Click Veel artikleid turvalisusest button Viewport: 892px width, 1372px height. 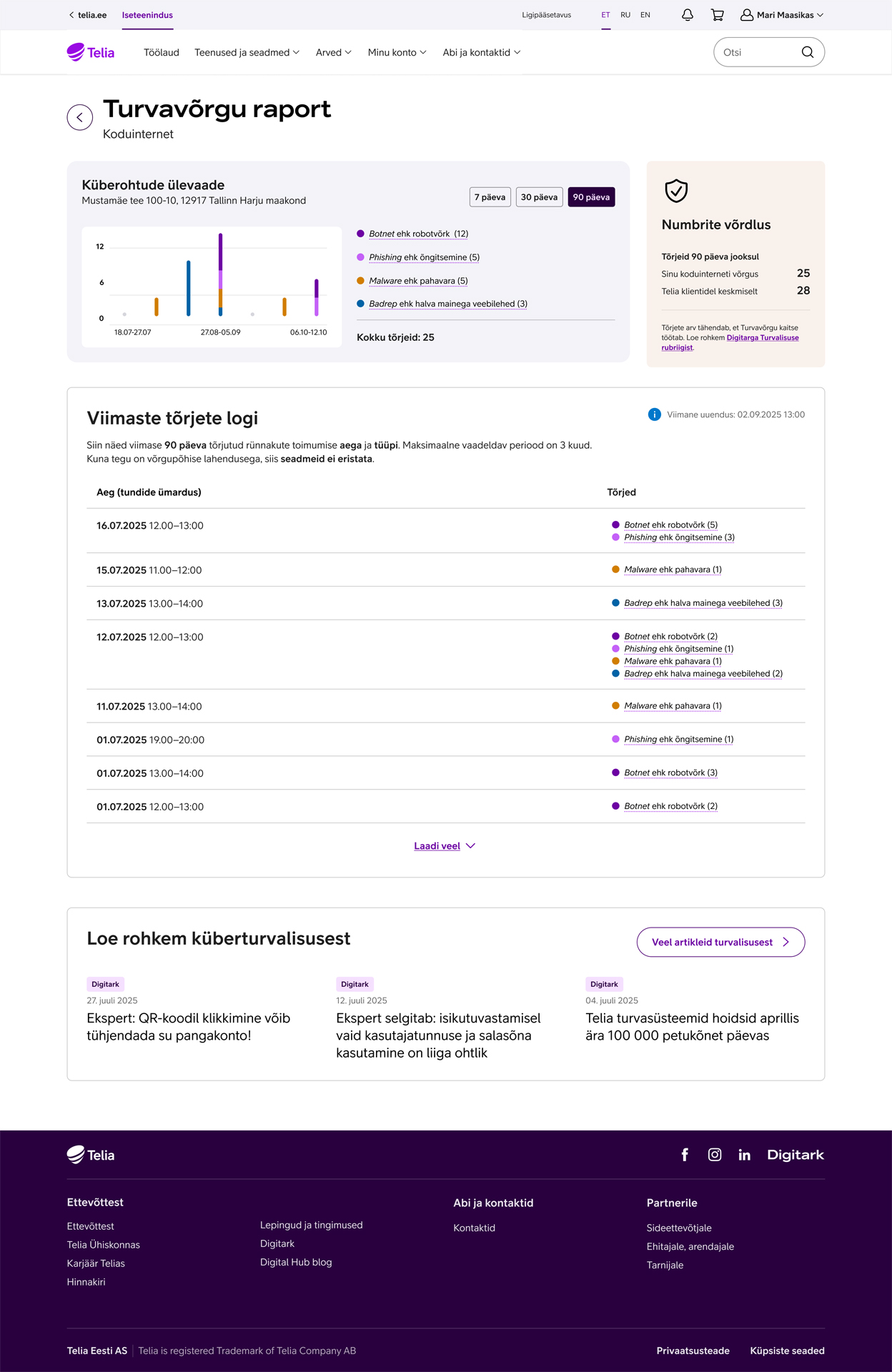click(x=720, y=942)
